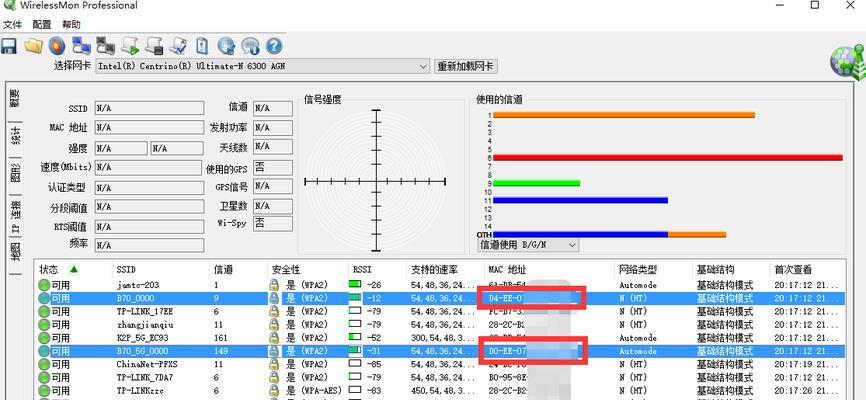
Task: Click the orange target toolbar icon
Action: click(56, 45)
